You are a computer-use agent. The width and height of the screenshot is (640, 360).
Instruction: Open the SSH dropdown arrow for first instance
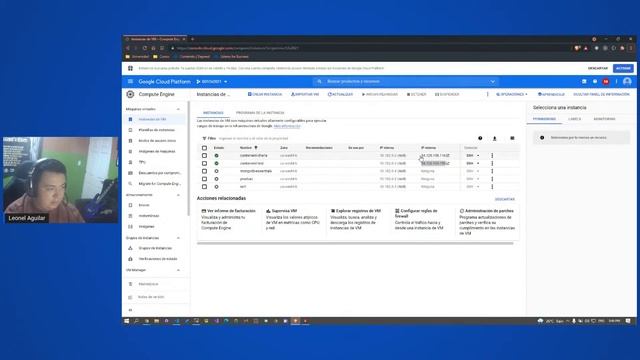click(x=478, y=156)
